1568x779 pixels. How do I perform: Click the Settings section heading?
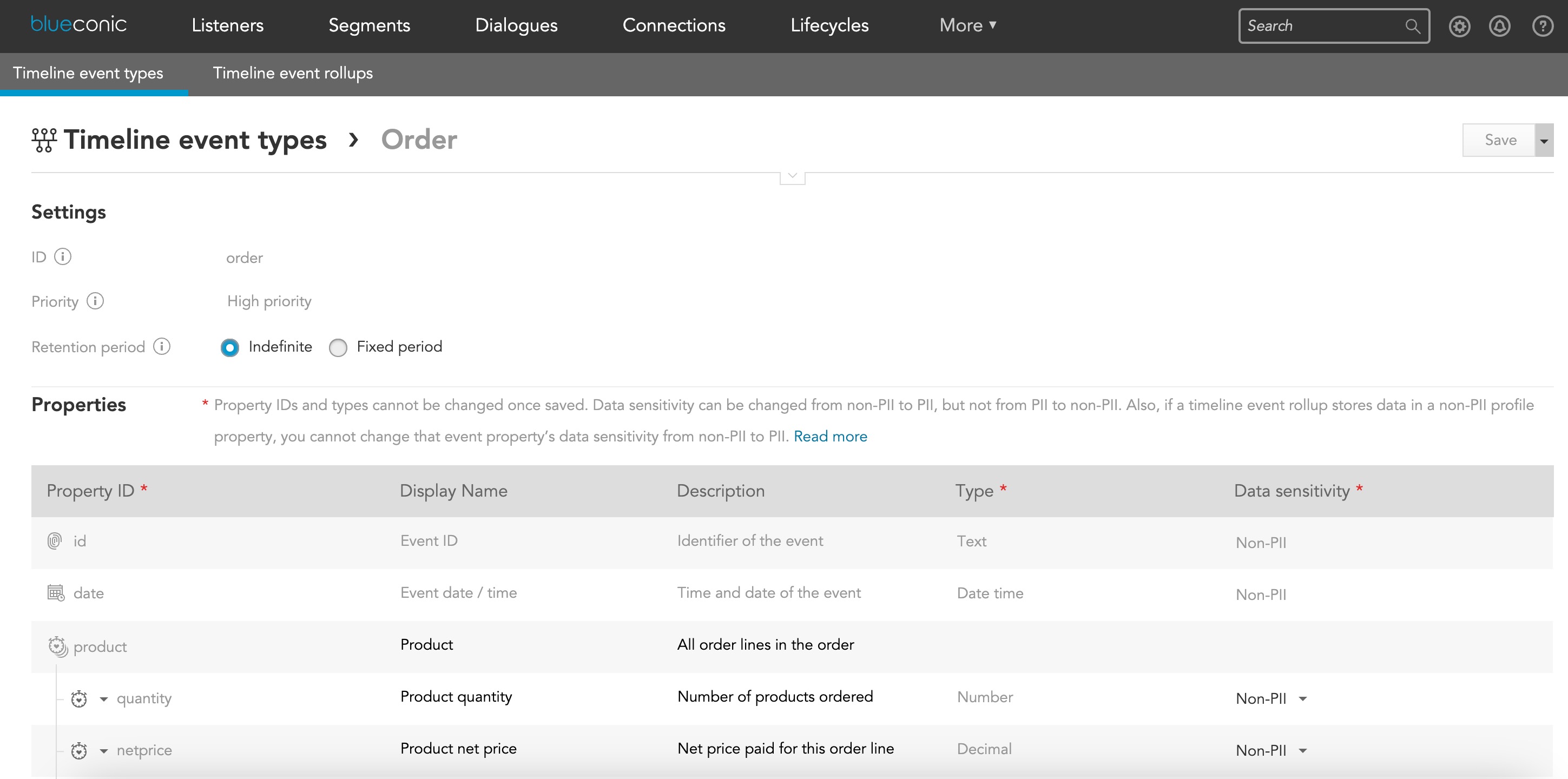pos(69,213)
